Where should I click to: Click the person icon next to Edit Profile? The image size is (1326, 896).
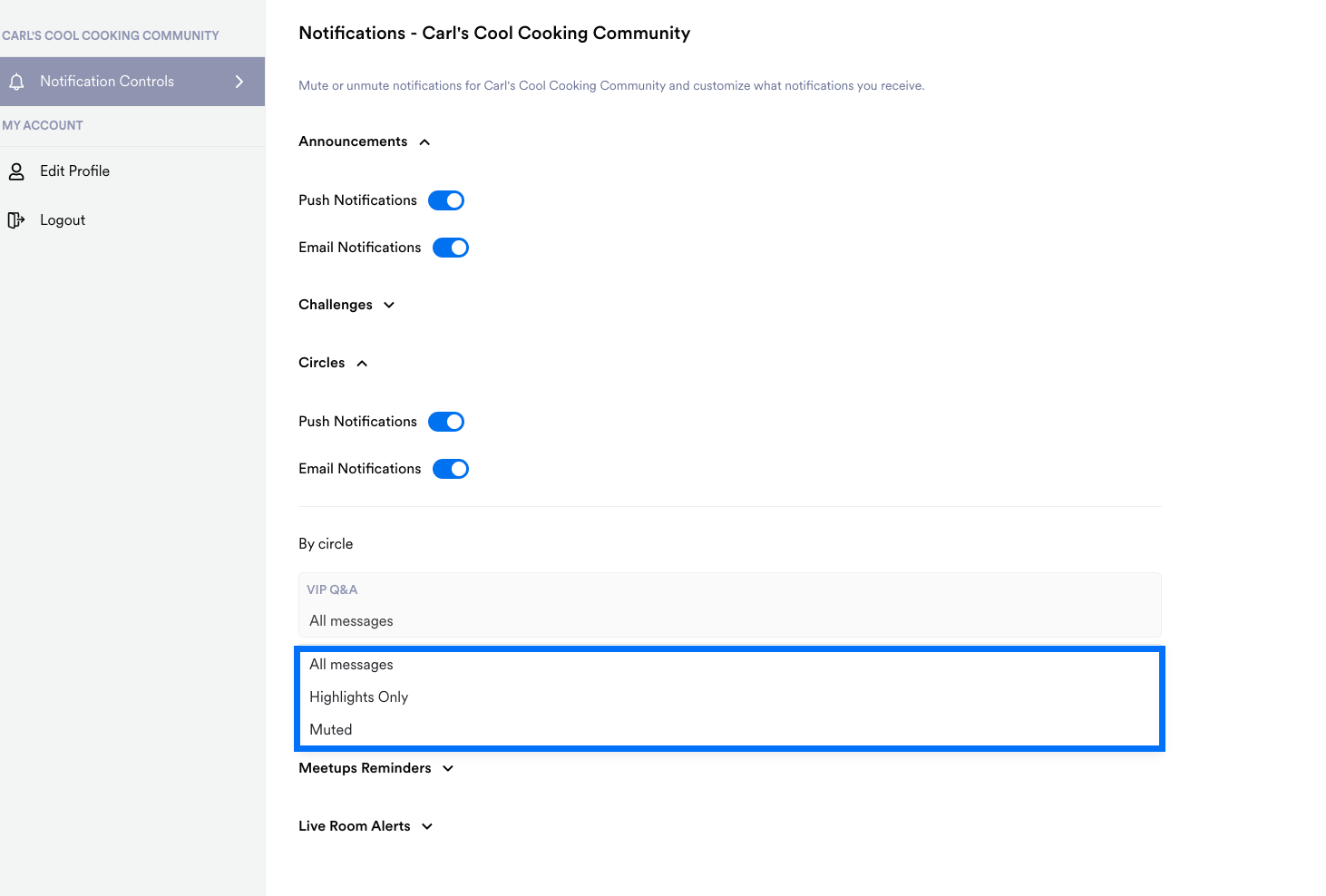point(16,171)
